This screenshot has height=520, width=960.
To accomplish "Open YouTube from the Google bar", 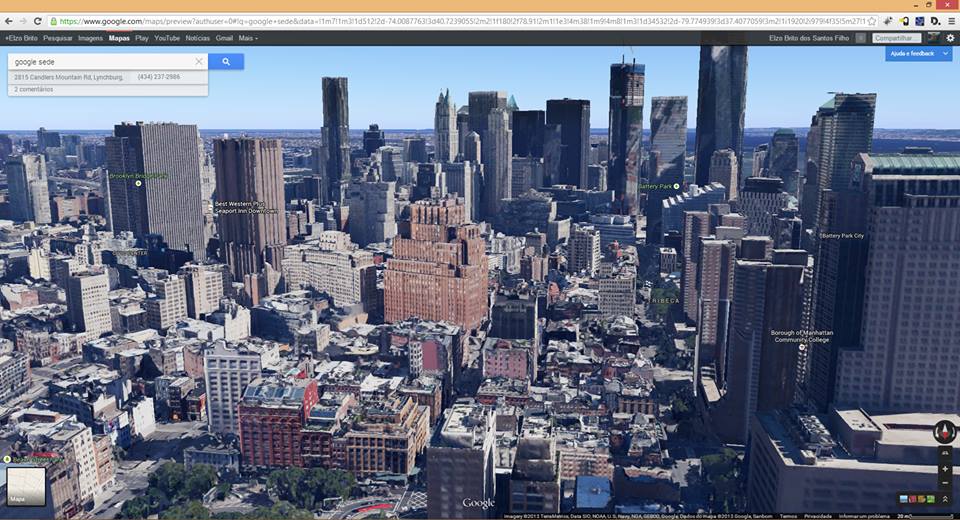I will click(x=167, y=38).
